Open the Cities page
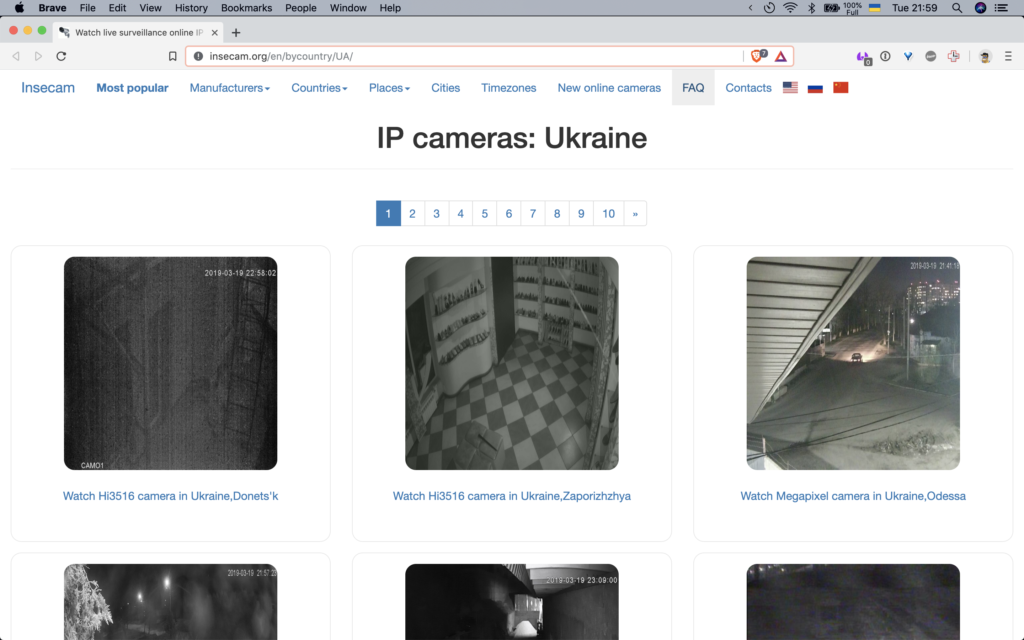 [445, 88]
